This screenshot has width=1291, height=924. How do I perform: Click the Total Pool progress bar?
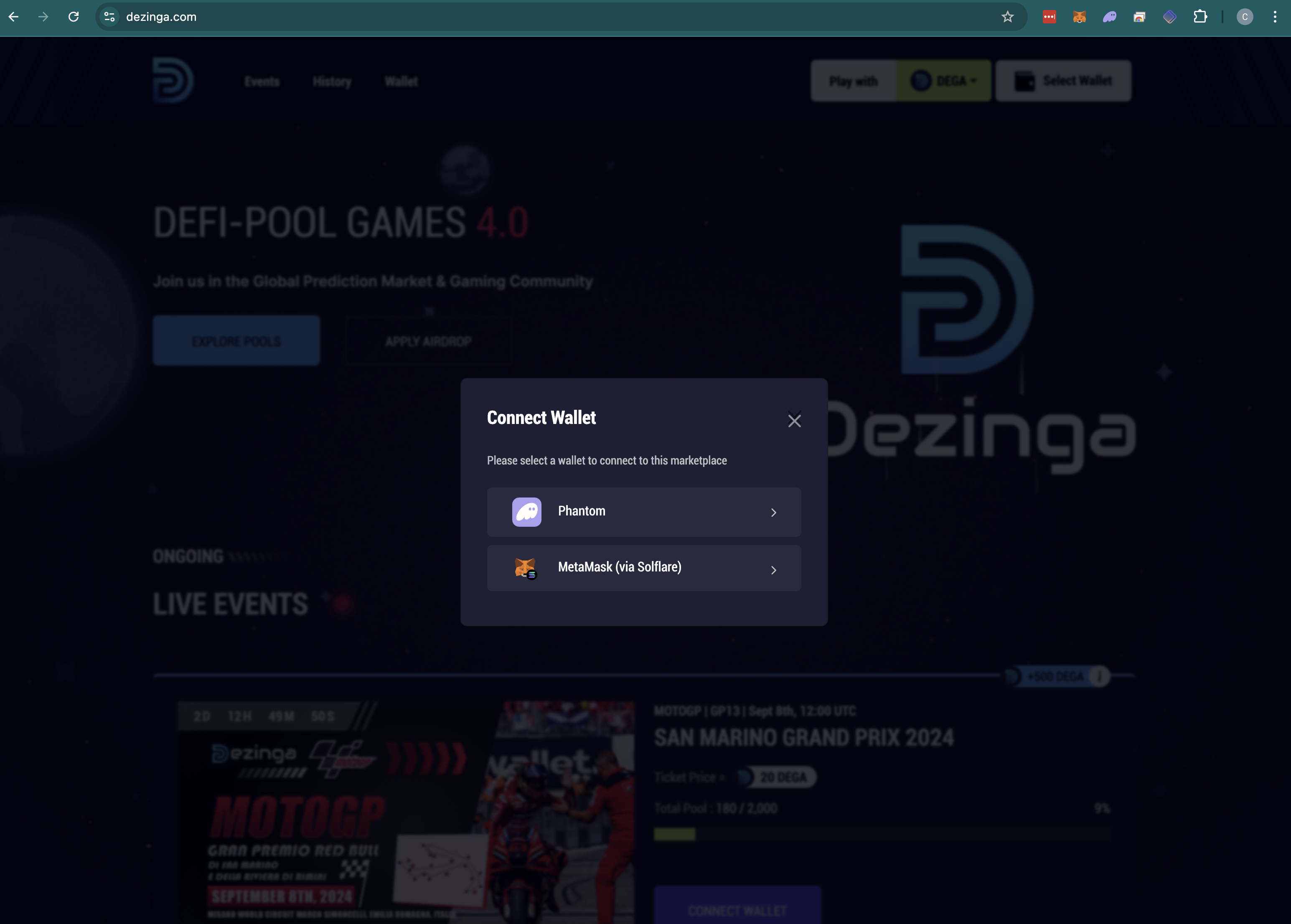(x=881, y=834)
